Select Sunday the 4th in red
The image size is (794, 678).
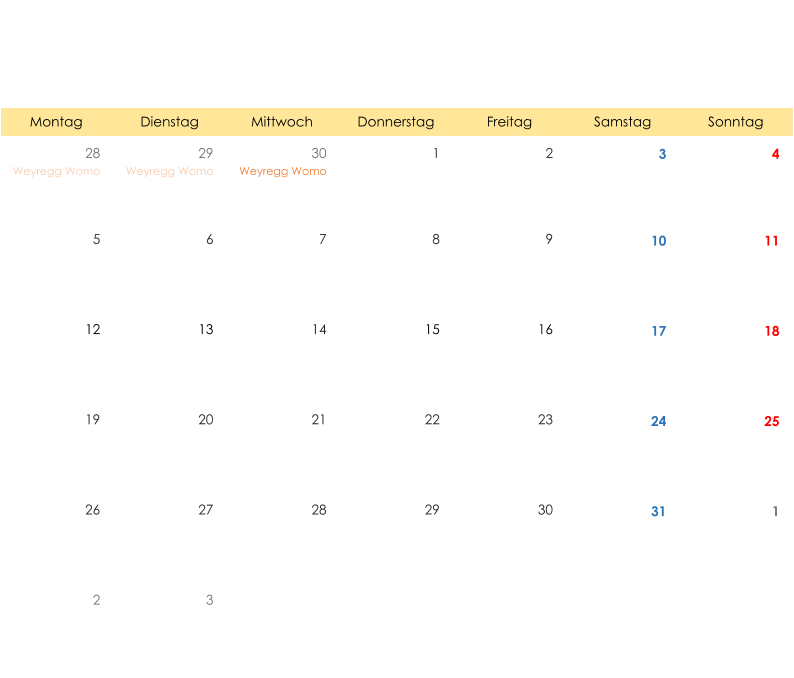click(775, 154)
